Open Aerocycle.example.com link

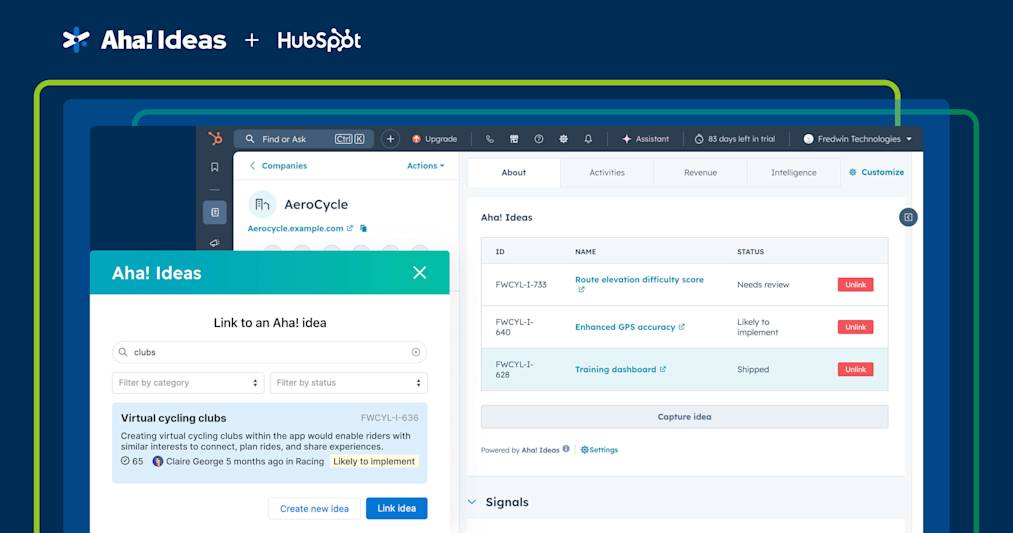click(295, 228)
